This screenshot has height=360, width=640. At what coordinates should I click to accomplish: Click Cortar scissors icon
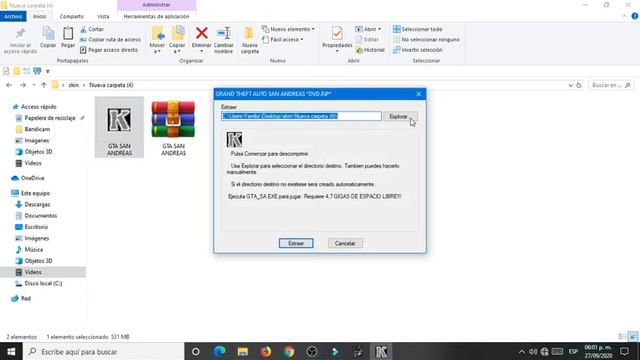click(x=83, y=29)
